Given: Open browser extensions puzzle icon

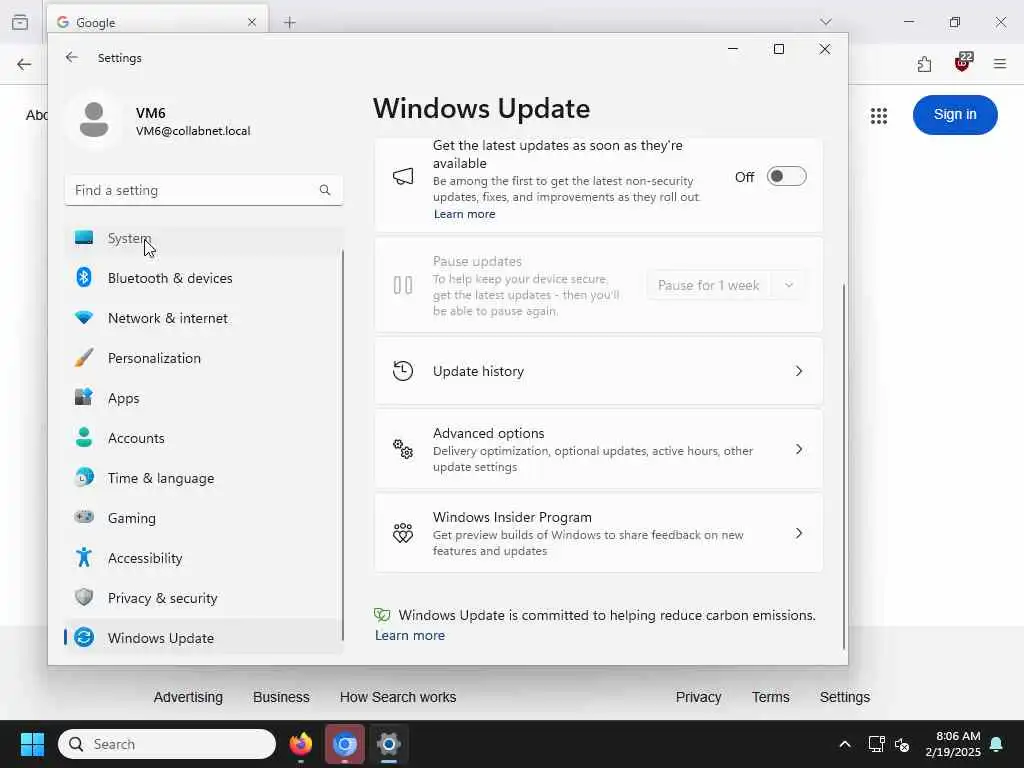Looking at the screenshot, I should tap(924, 64).
